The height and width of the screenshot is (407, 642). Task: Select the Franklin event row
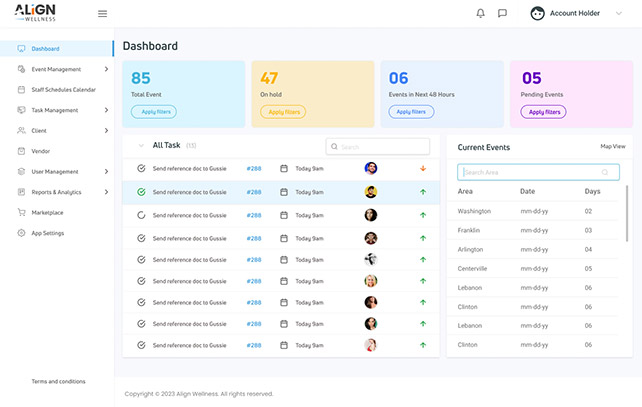pos(532,231)
